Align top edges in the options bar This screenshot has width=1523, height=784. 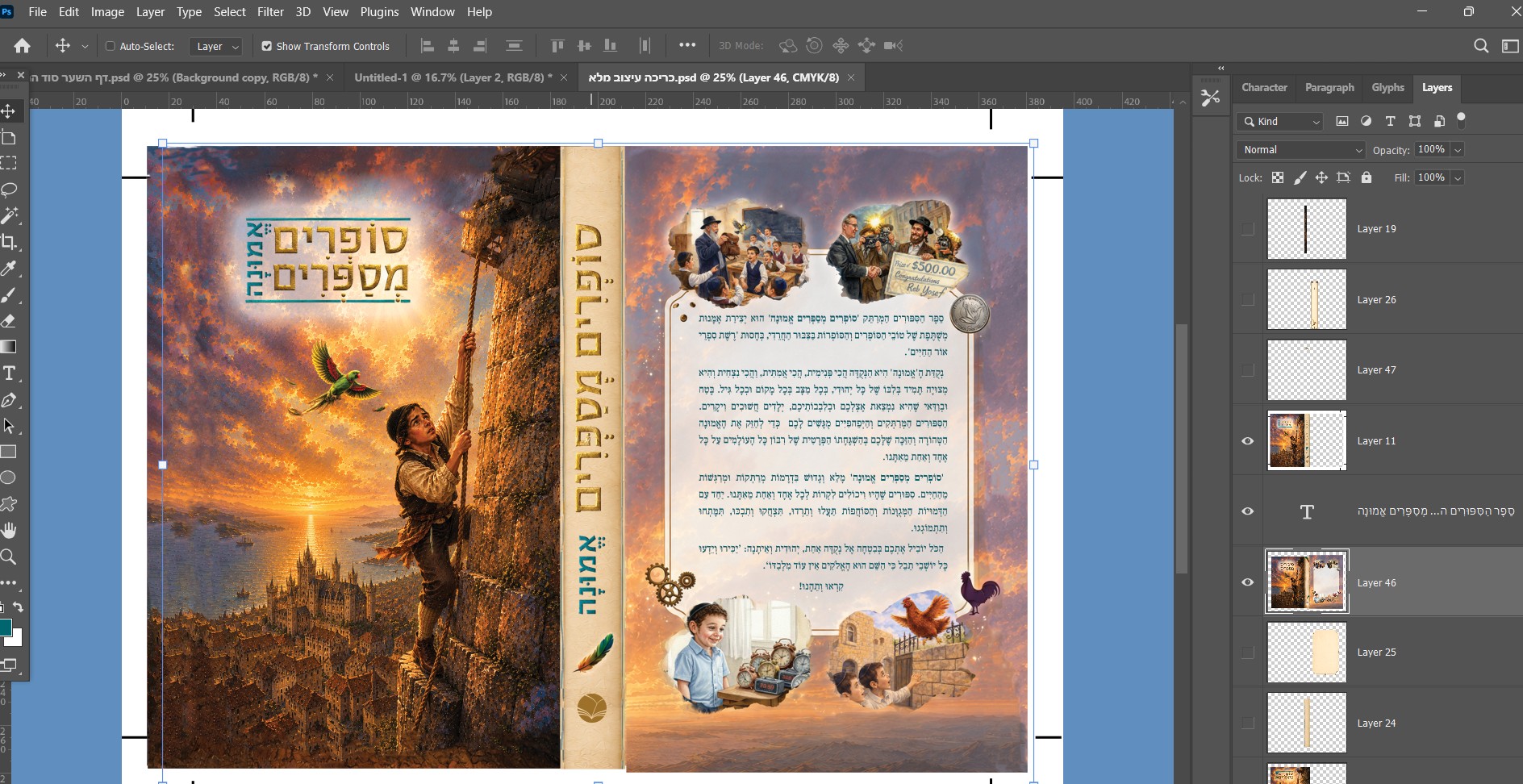pyautogui.click(x=557, y=46)
